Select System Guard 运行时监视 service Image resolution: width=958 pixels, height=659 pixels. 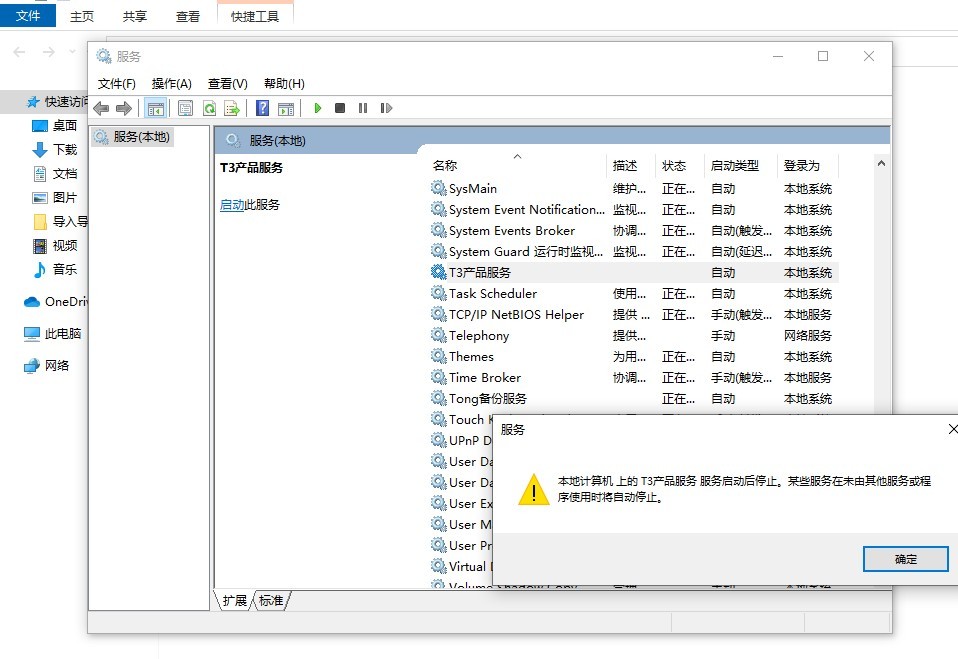click(x=633, y=252)
